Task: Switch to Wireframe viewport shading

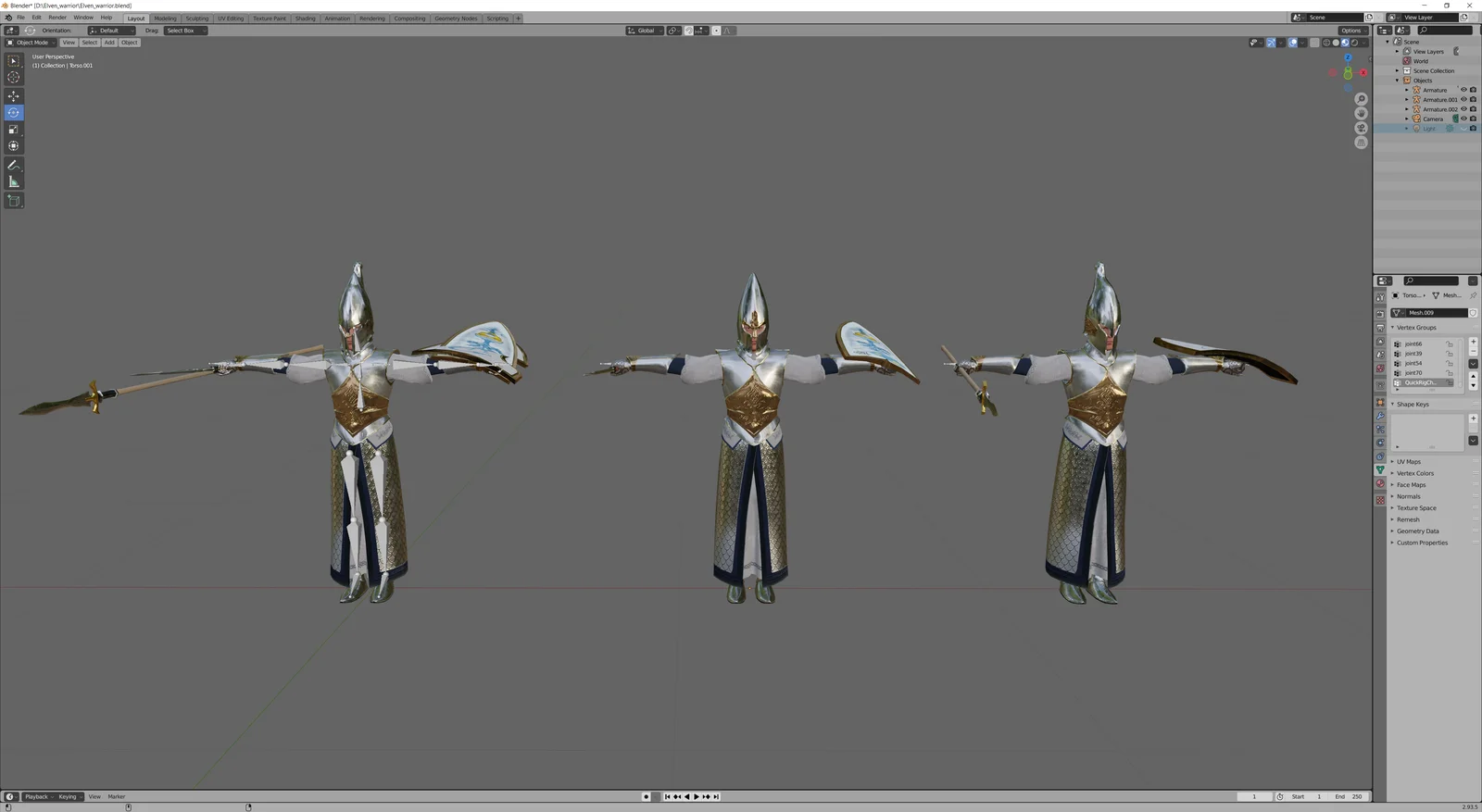Action: (1326, 43)
